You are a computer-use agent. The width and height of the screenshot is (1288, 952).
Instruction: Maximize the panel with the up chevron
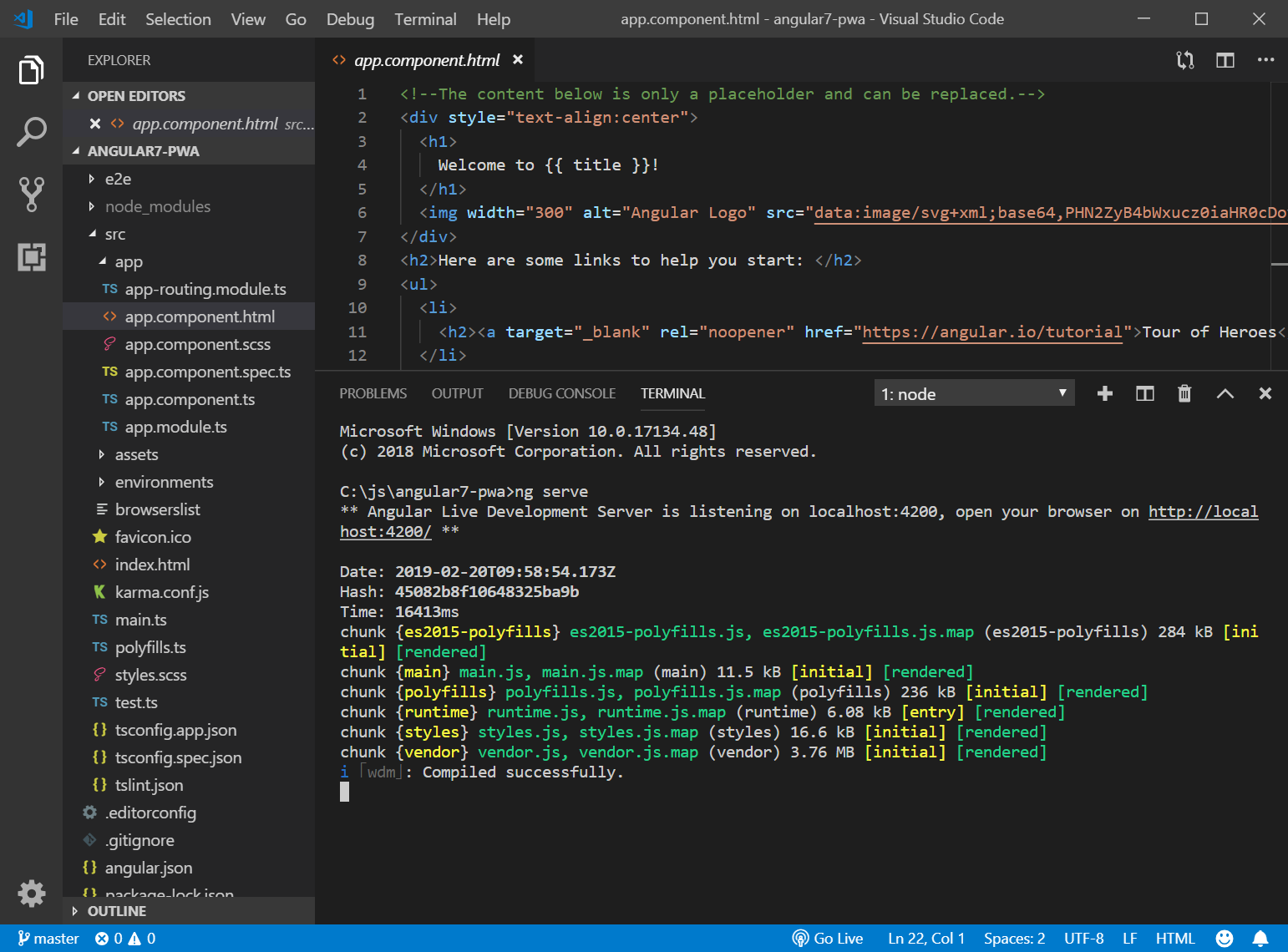click(1225, 393)
